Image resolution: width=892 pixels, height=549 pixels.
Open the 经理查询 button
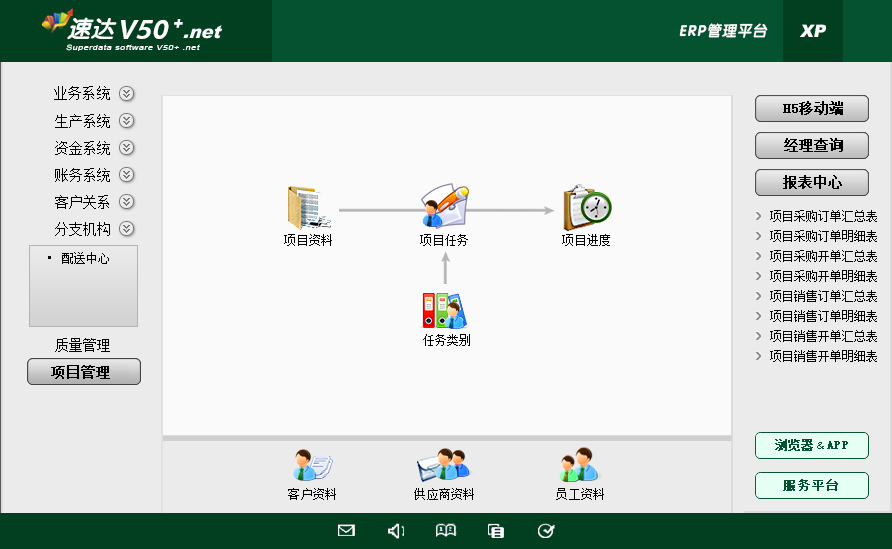812,145
